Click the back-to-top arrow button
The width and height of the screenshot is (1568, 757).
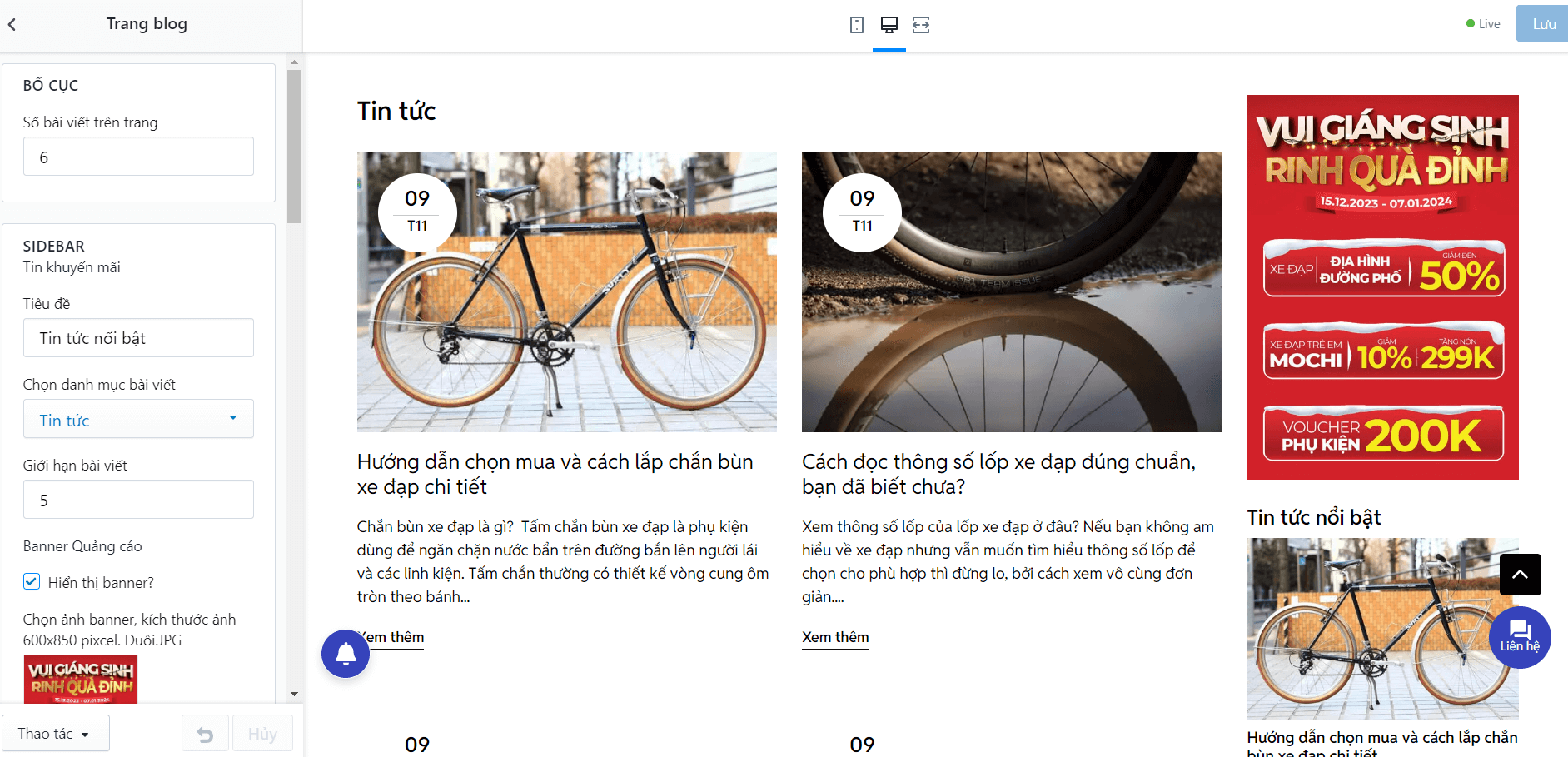[1521, 575]
